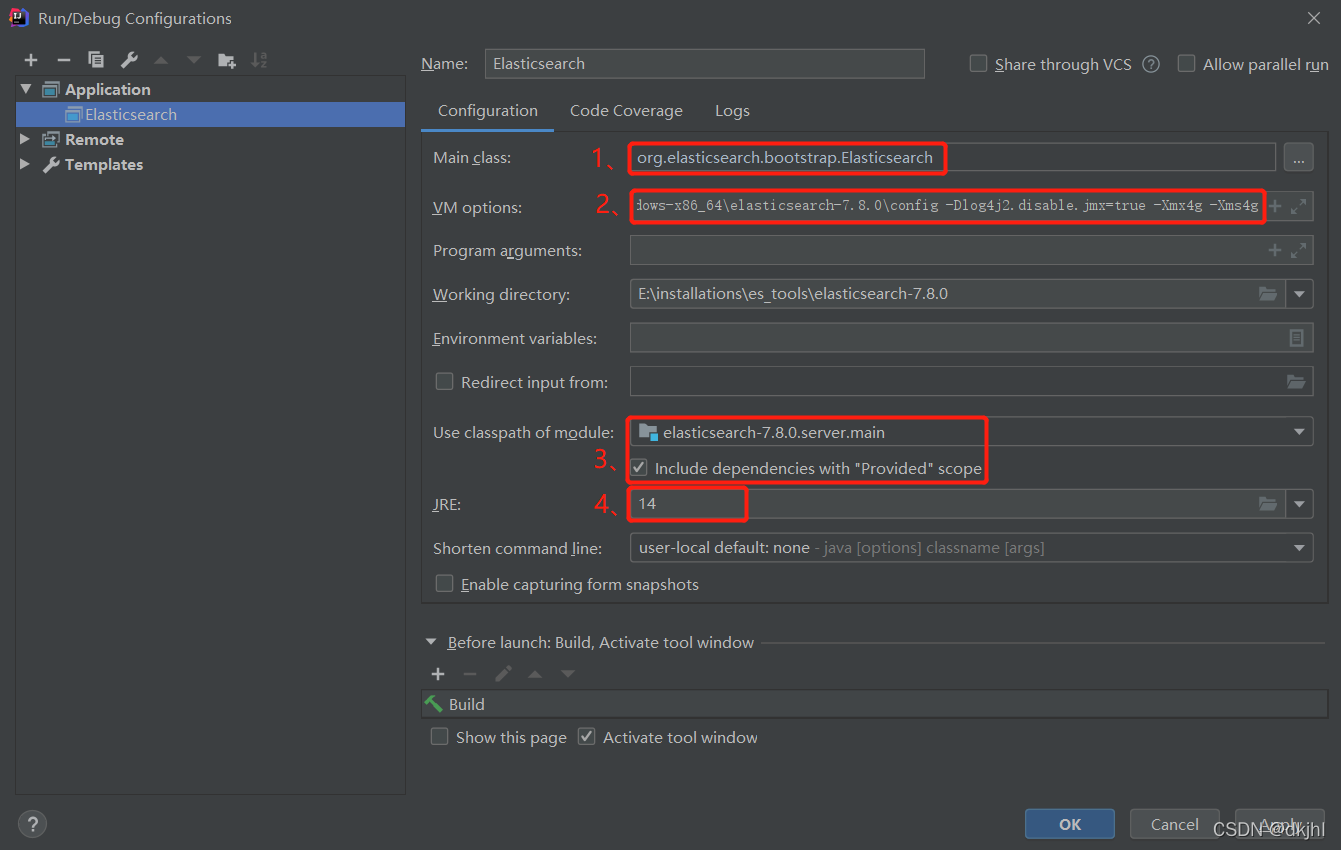Toggle Redirect input from checkbox

444,381
